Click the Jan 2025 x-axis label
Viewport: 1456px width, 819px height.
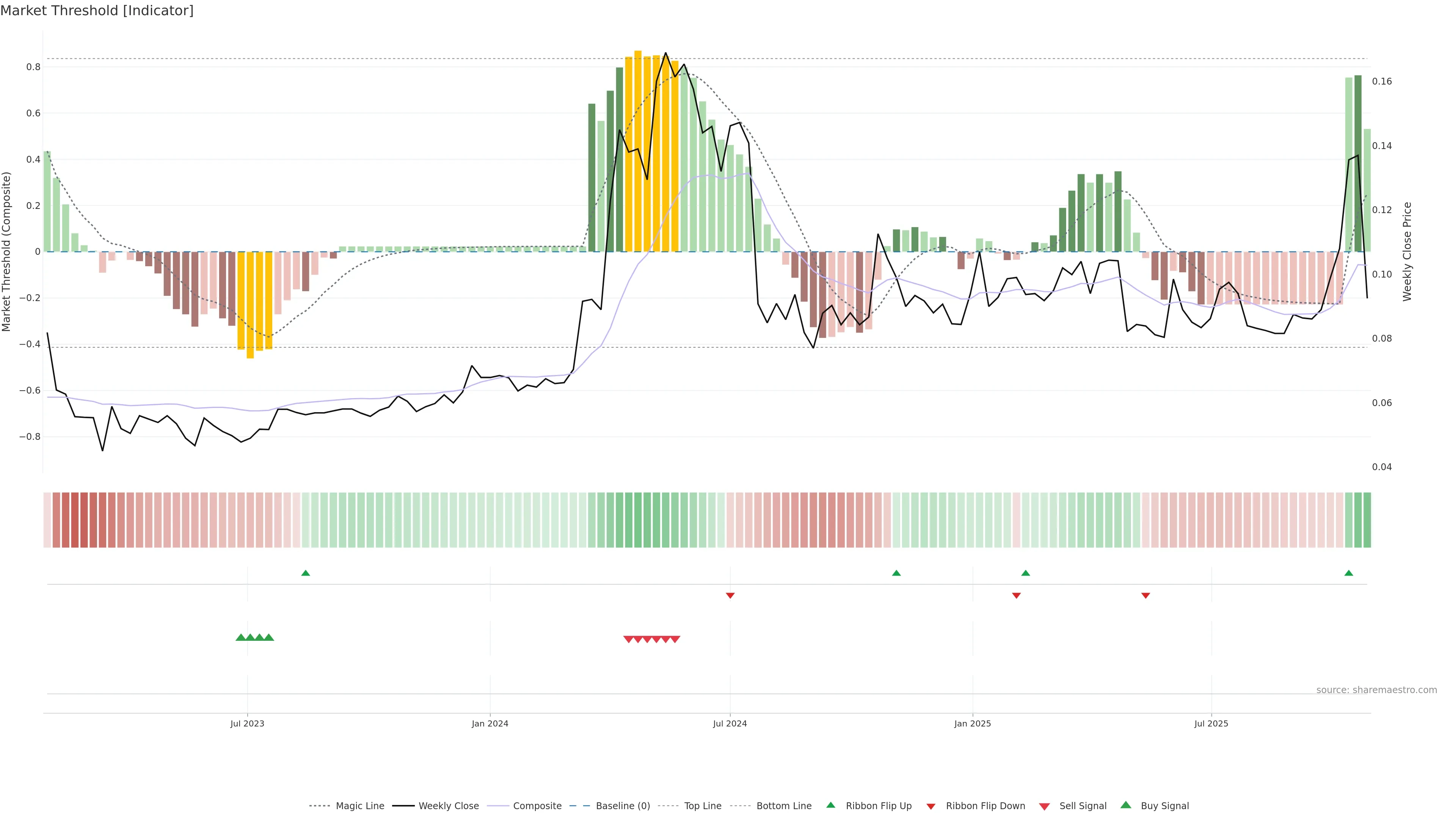[x=972, y=723]
